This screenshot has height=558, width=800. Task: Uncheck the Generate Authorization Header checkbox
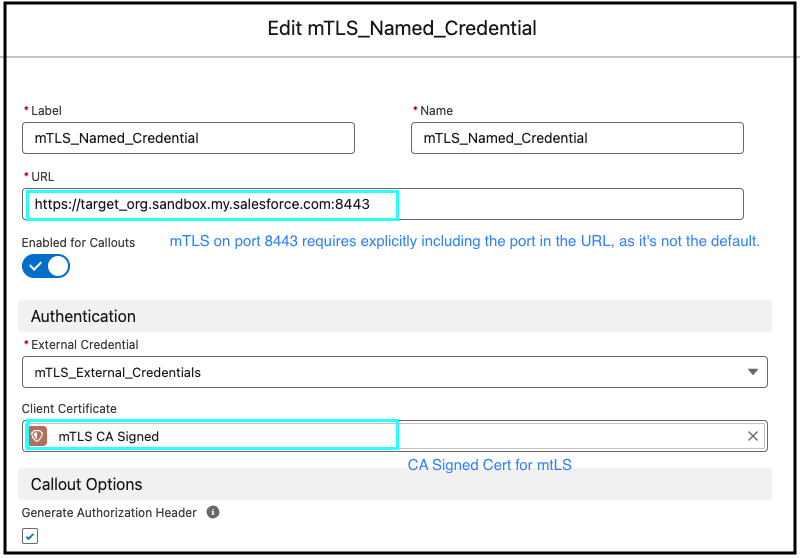point(30,537)
